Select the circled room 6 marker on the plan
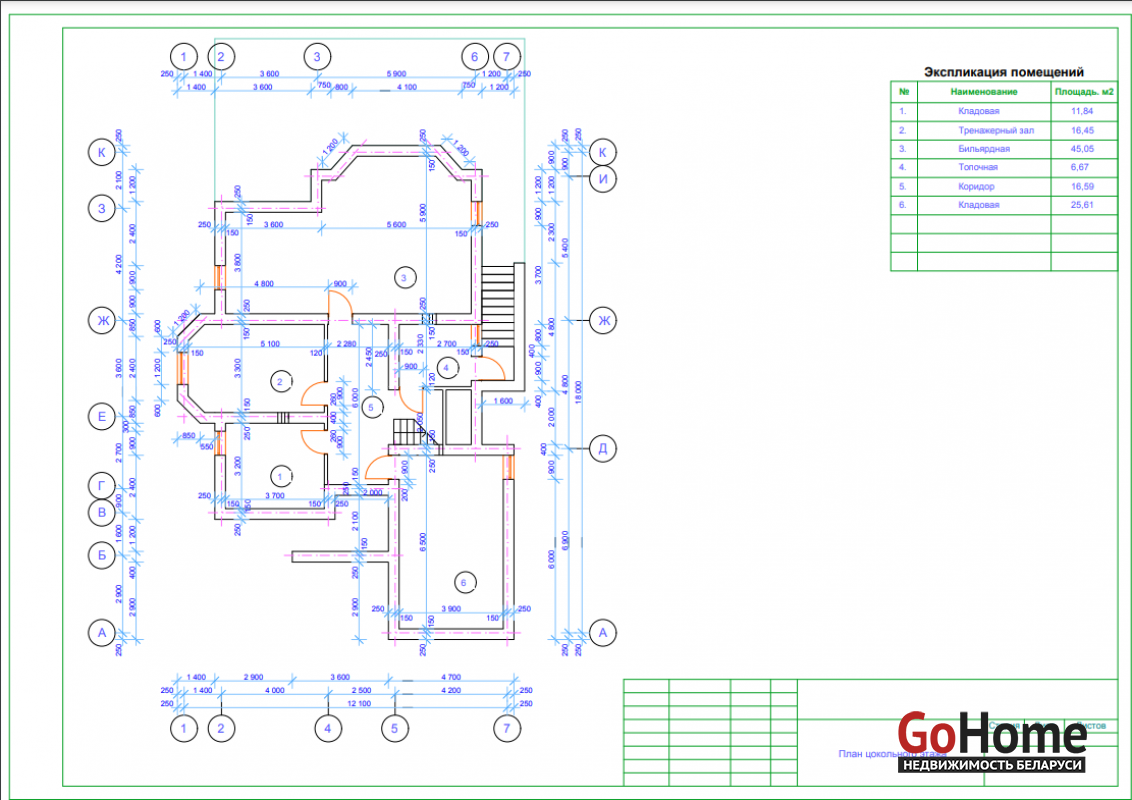The width and height of the screenshot is (1132, 800). point(462,581)
